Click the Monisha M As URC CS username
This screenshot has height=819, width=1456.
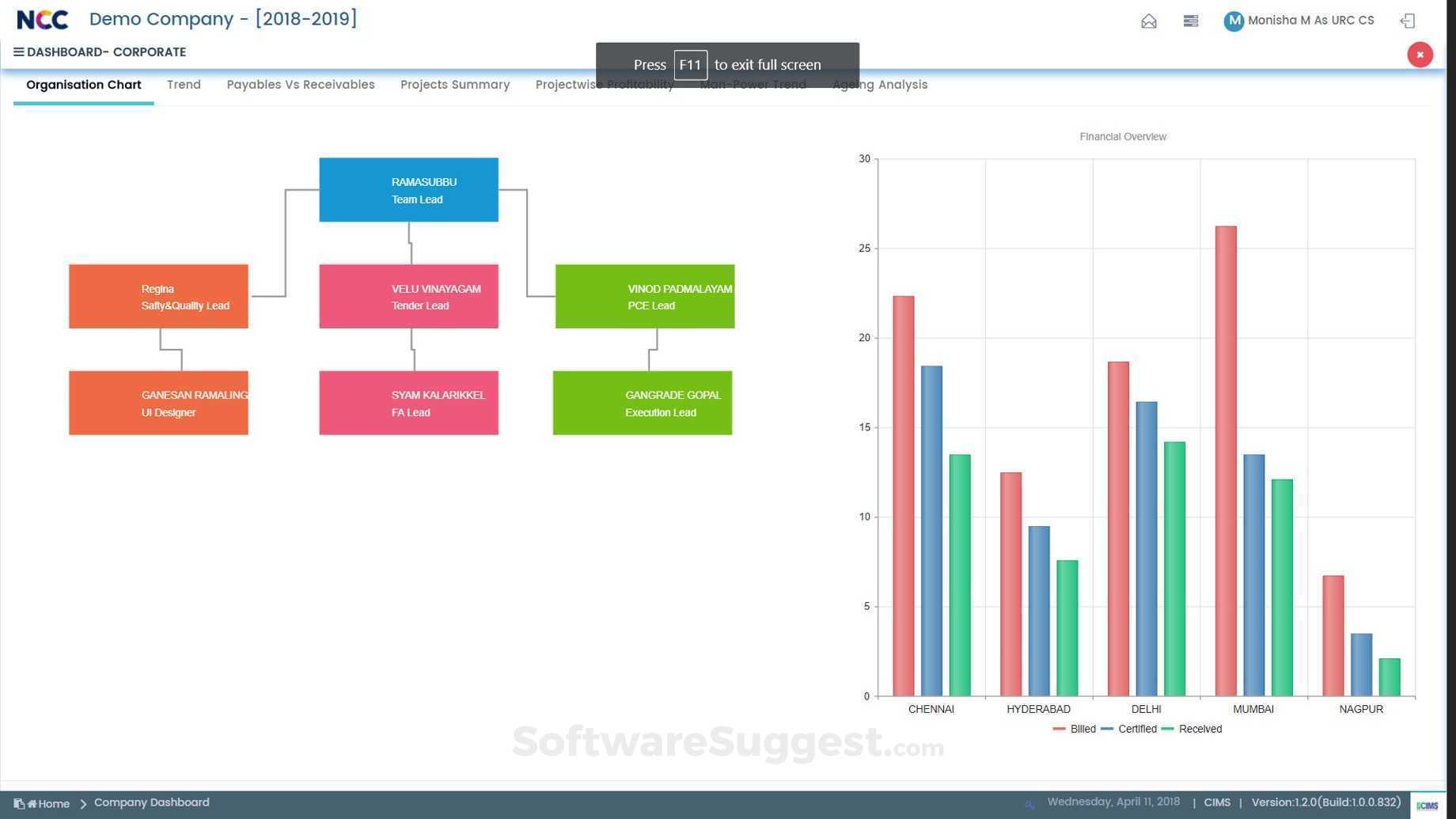tap(1310, 21)
